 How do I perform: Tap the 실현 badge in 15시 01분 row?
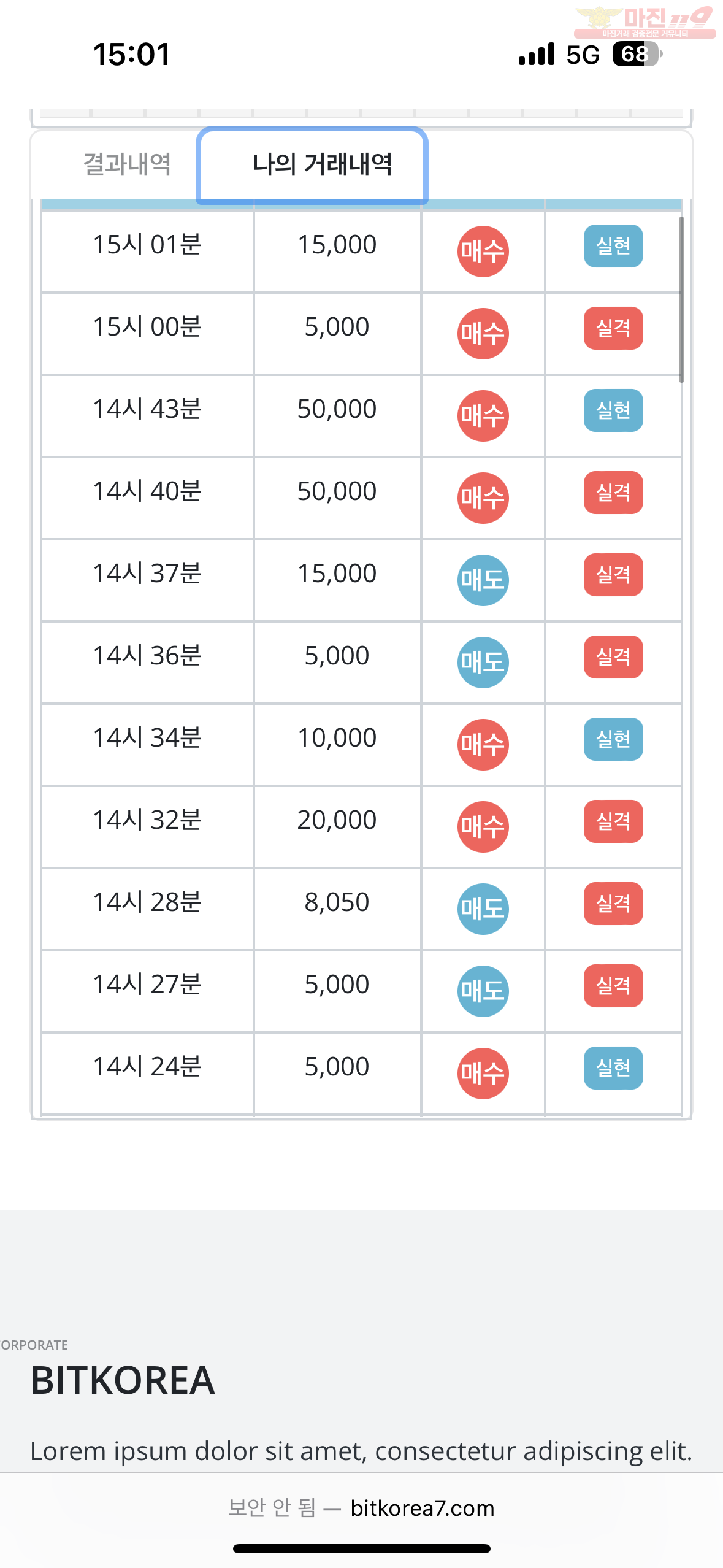[x=613, y=246]
